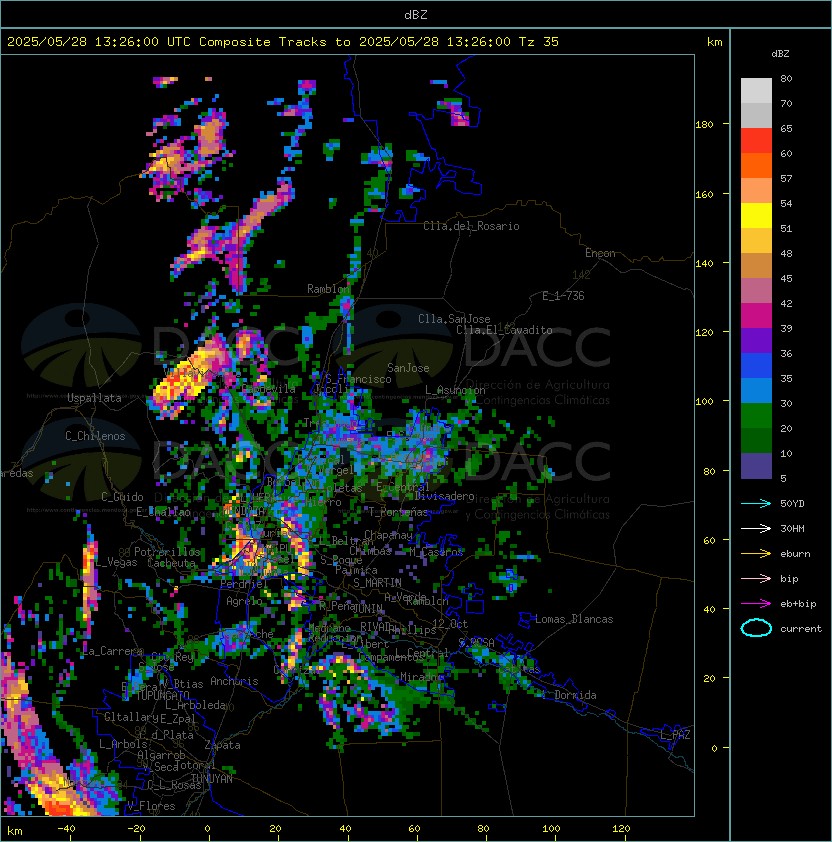Image resolution: width=832 pixels, height=842 pixels.
Task: Click the 'eb+bip' legend label text
Action: [x=798, y=604]
